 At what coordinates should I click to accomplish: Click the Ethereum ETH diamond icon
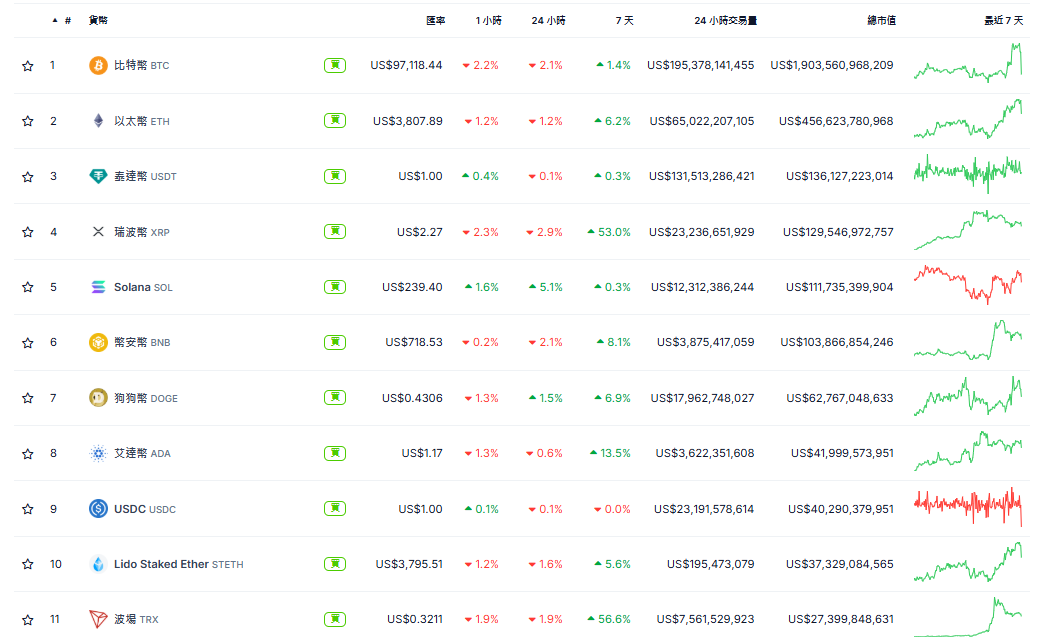coord(98,121)
